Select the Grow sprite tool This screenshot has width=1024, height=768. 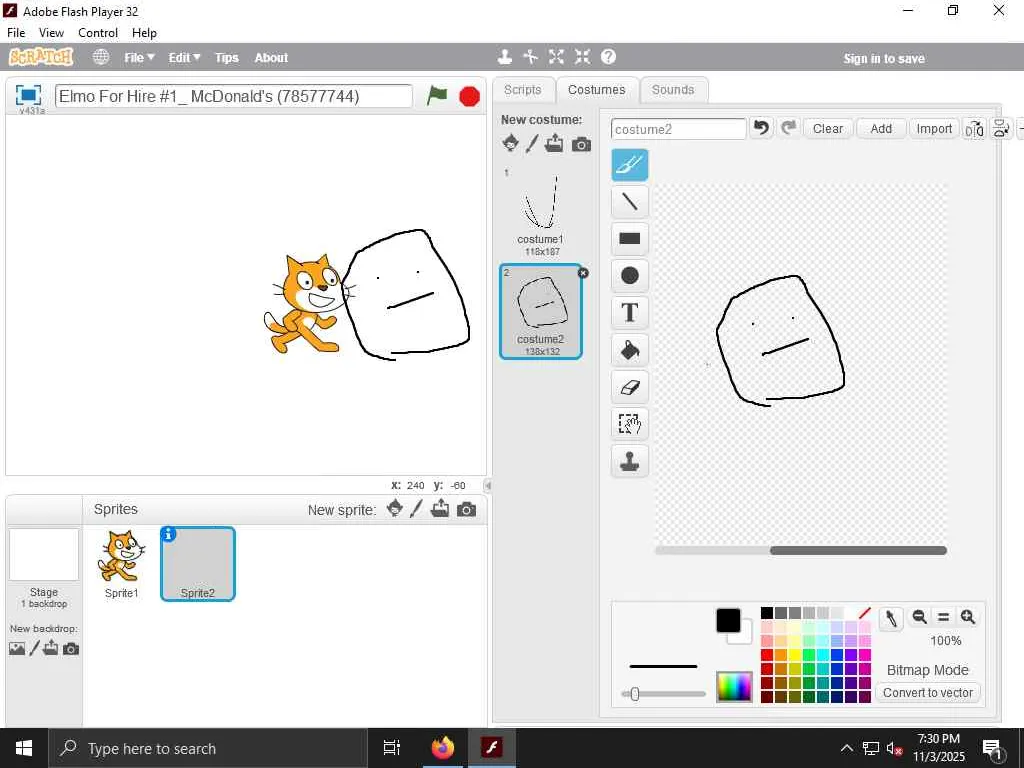tap(556, 57)
